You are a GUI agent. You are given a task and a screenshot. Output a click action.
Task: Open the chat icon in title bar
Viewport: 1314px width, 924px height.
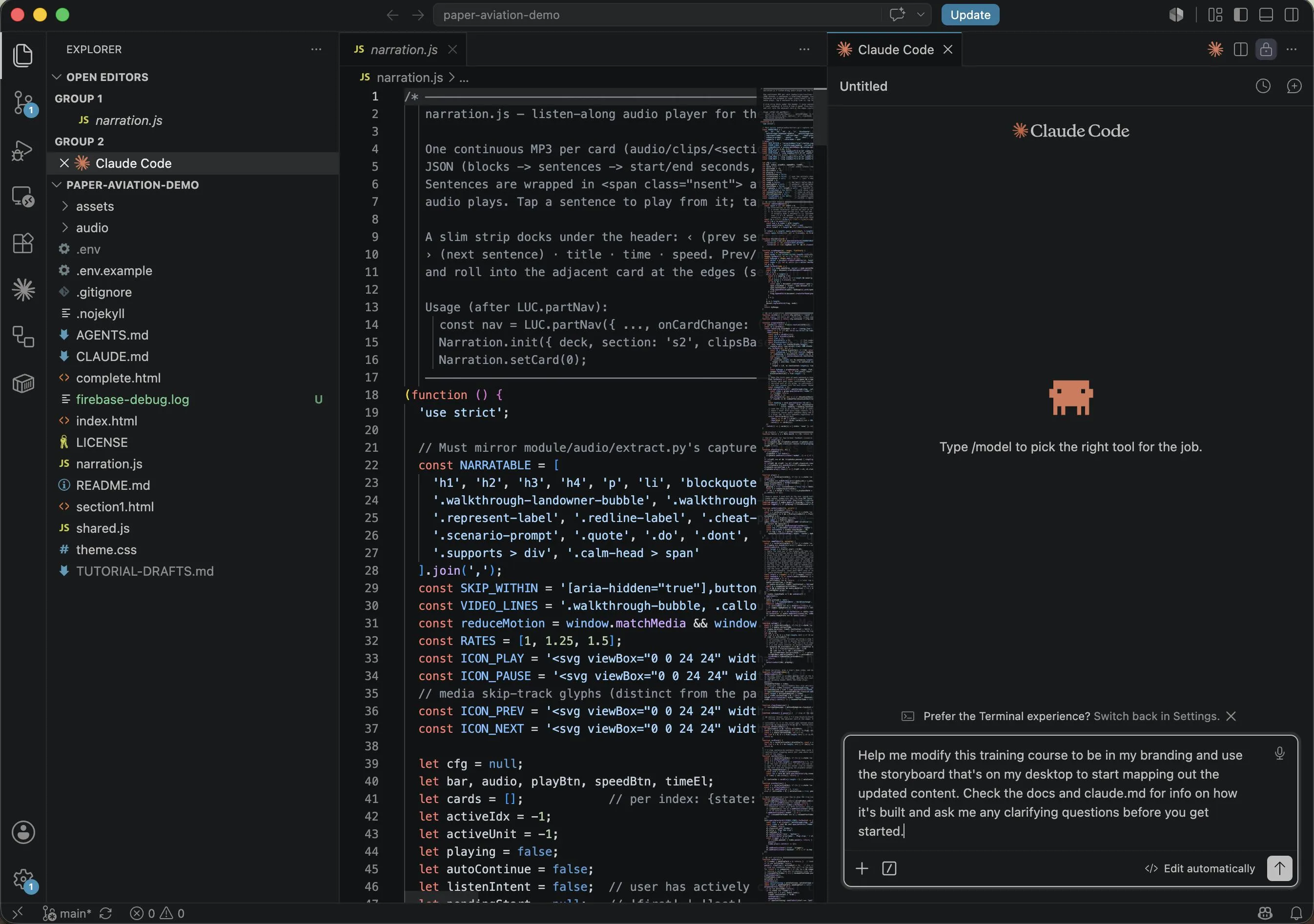coord(897,14)
